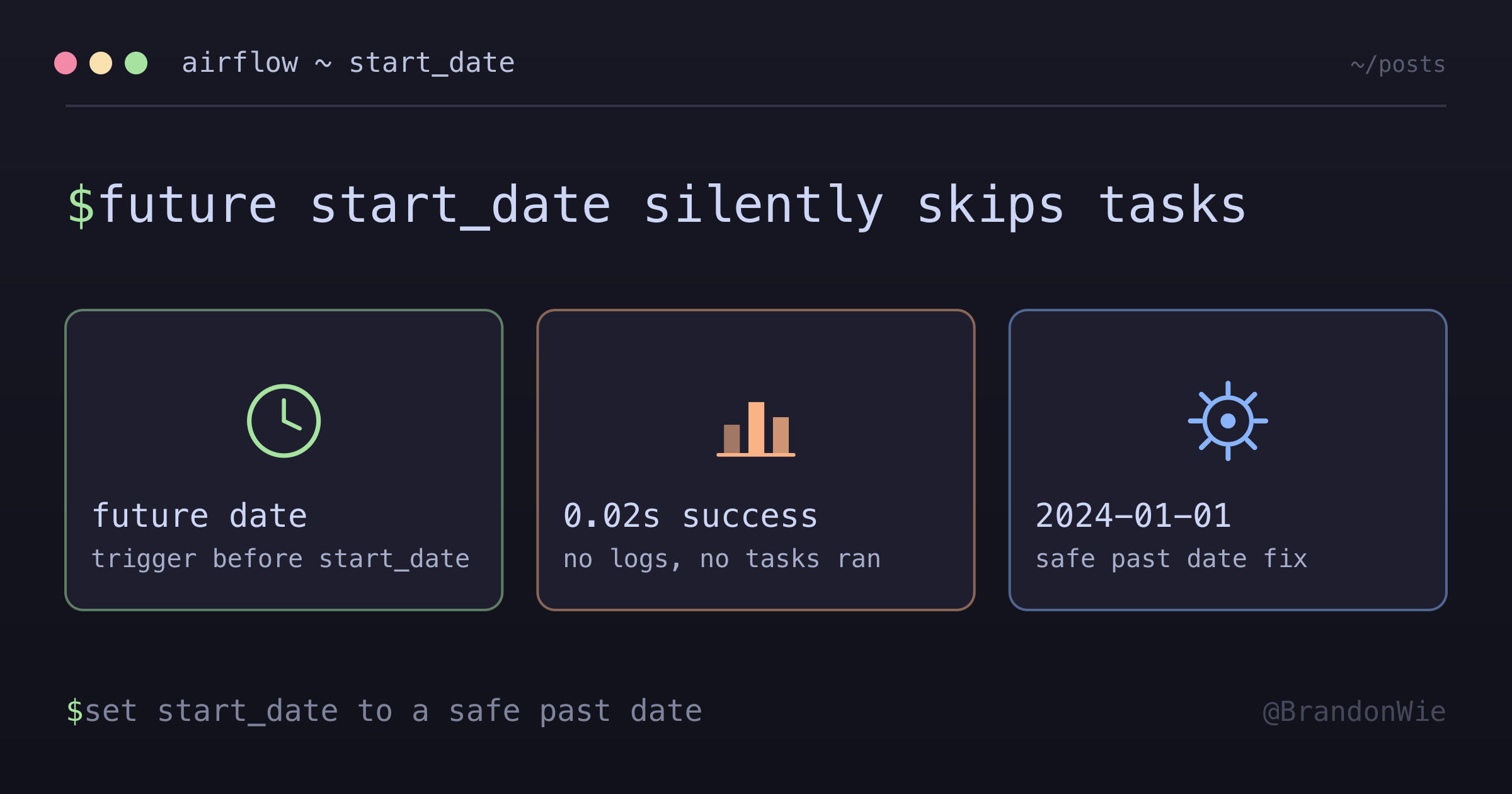The image size is (1512, 794).
Task: Click the green window dot
Action: click(x=136, y=63)
